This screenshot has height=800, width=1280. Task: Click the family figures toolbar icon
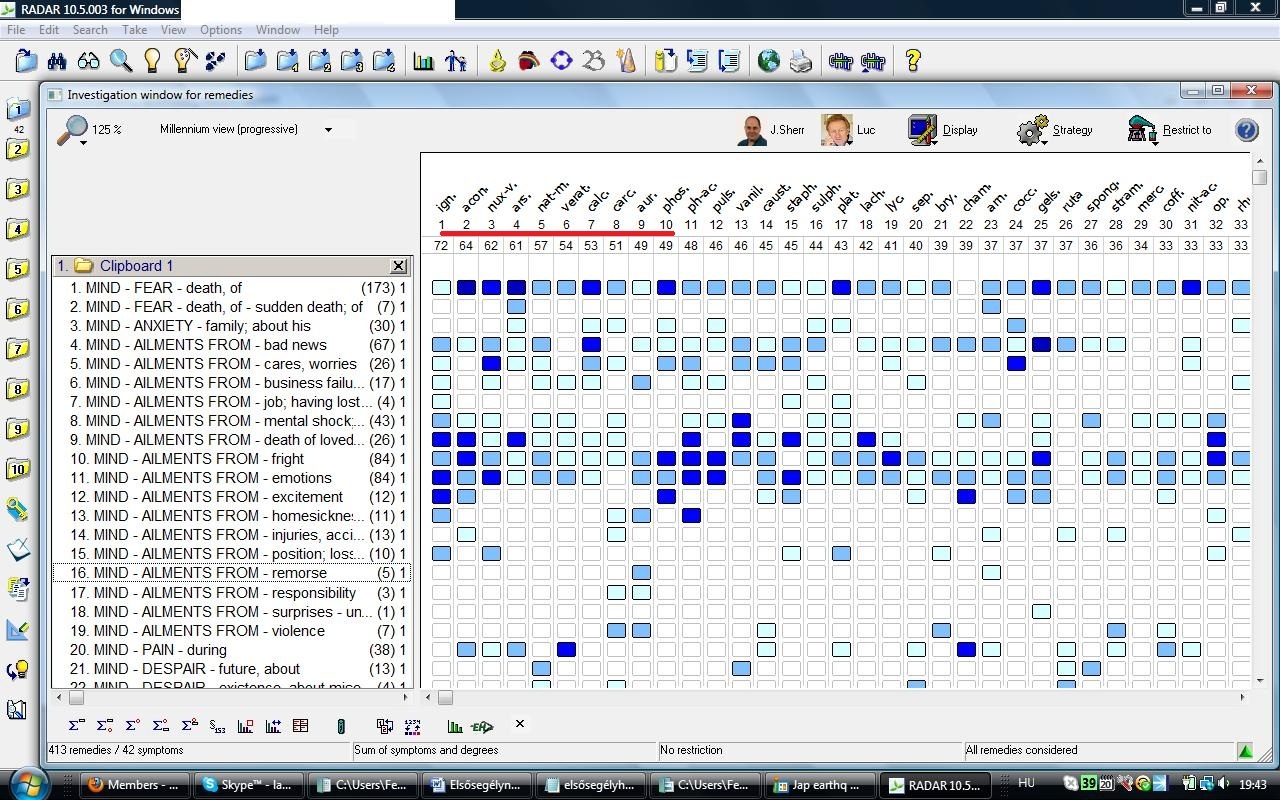click(456, 61)
